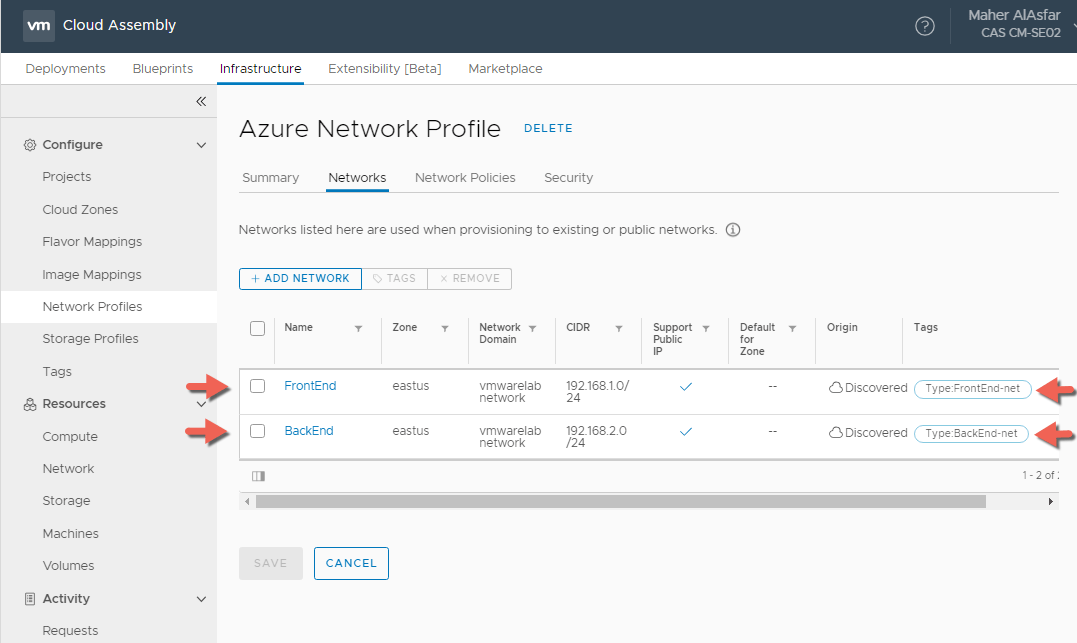Image resolution: width=1077 pixels, height=643 pixels.
Task: Select Storage Profiles in the sidebar
Action: pos(90,339)
